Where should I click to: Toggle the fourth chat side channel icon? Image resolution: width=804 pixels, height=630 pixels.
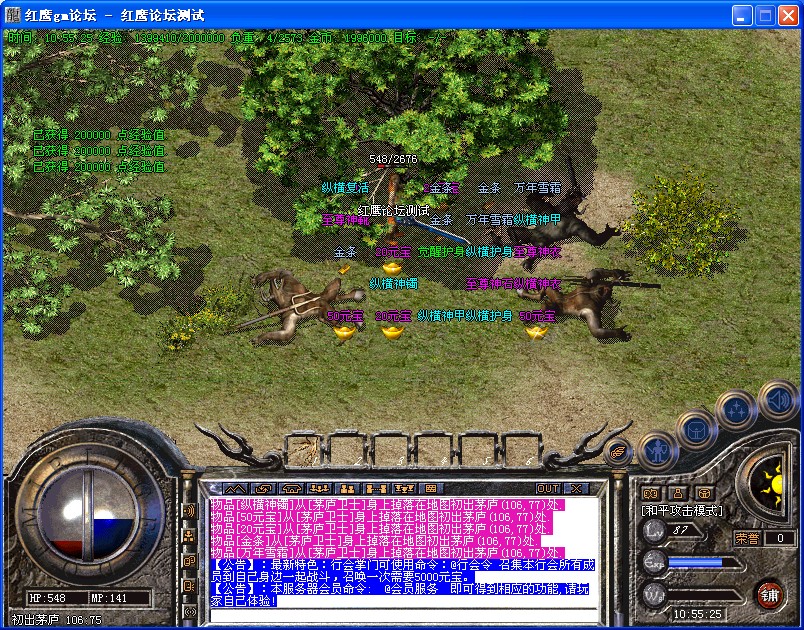(x=189, y=586)
